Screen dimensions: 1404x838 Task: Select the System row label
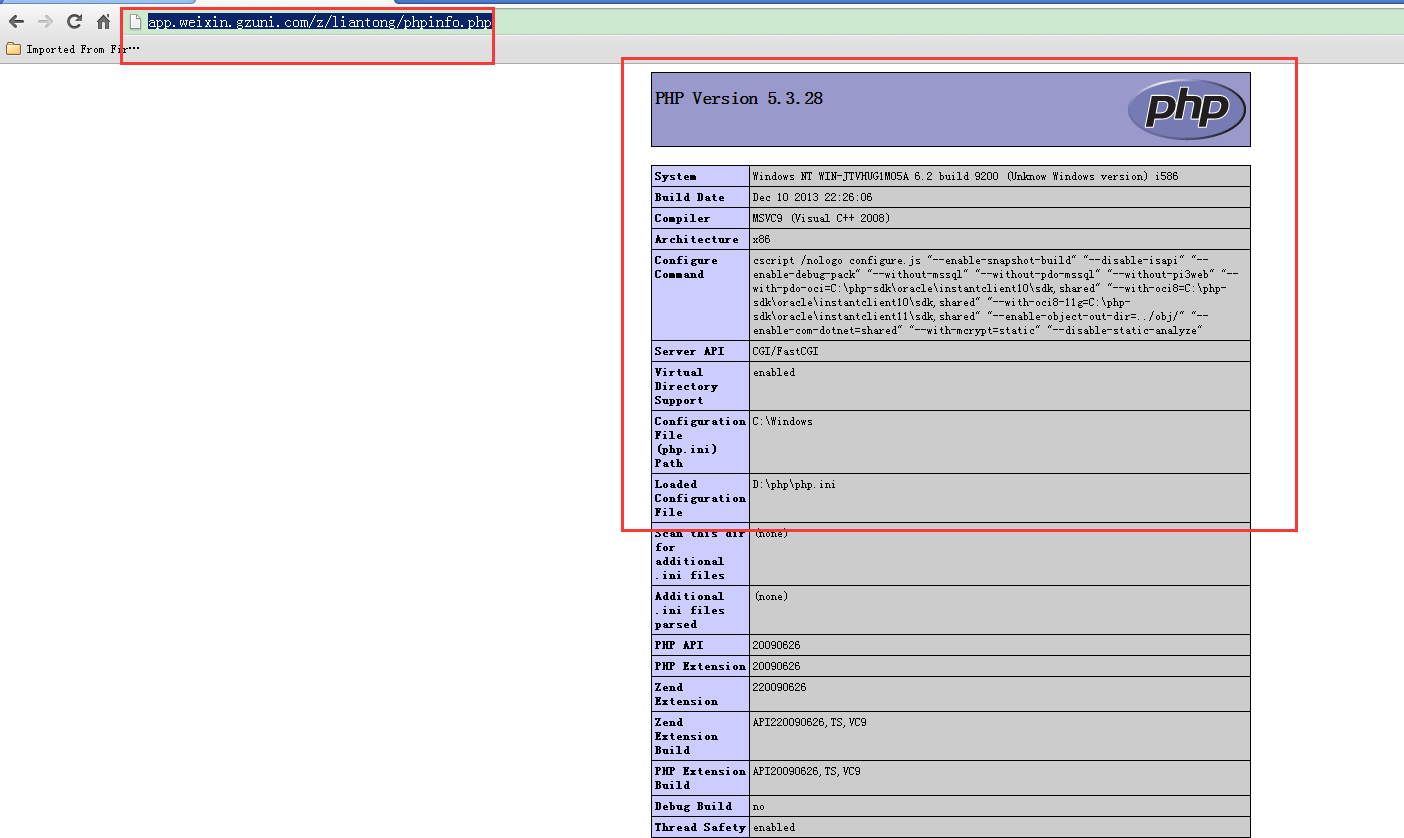676,176
